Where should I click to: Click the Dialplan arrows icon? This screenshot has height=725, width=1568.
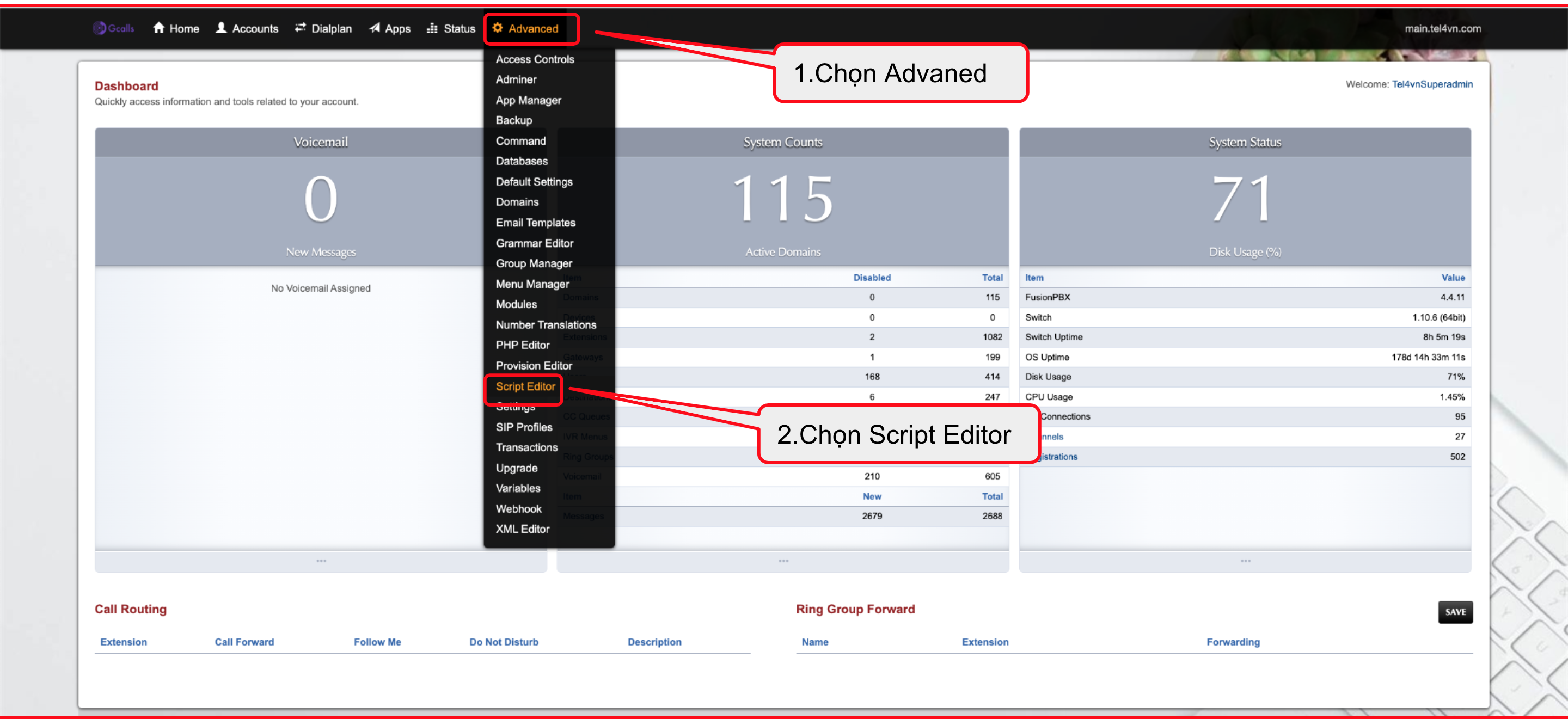[x=300, y=28]
